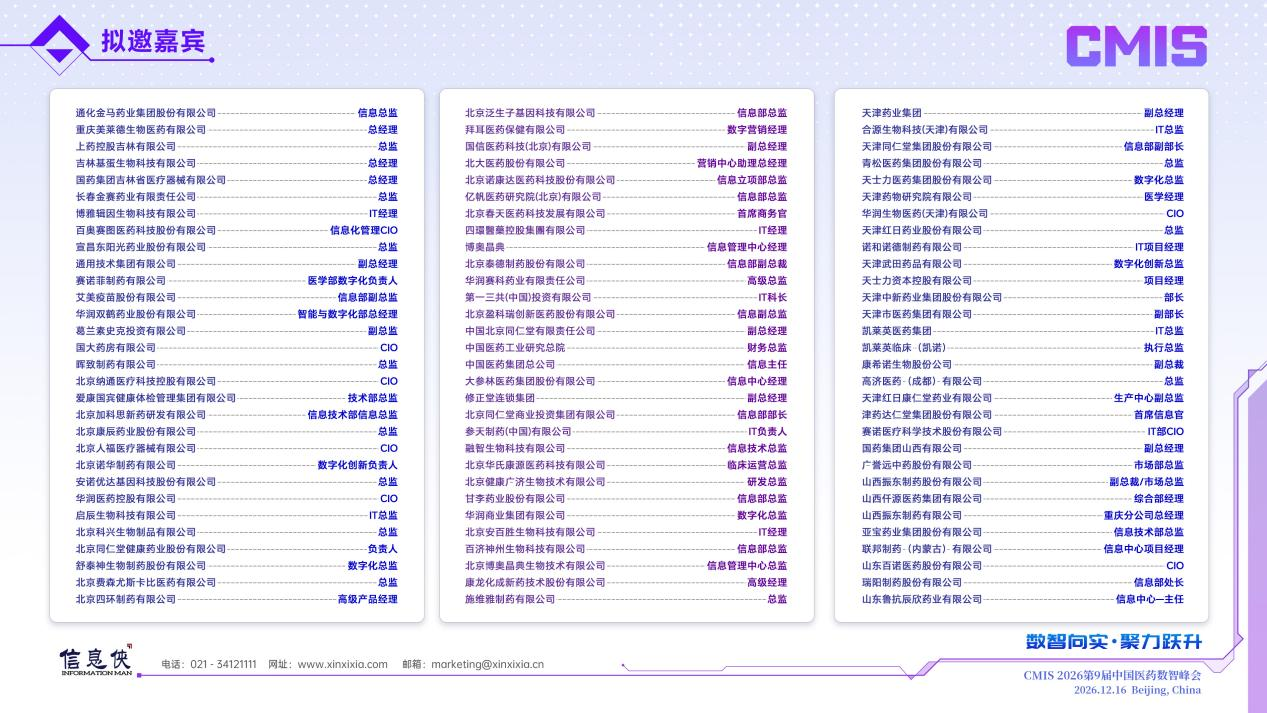This screenshot has height=713, width=1267.
Task: Select 爱康国宾健康体检管理集团有限公司
Action: coord(155,398)
